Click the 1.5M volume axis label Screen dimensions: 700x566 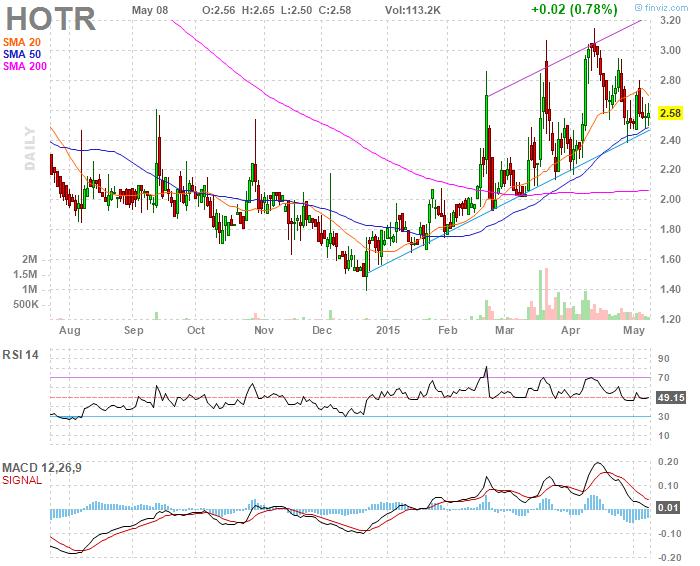pos(25,275)
